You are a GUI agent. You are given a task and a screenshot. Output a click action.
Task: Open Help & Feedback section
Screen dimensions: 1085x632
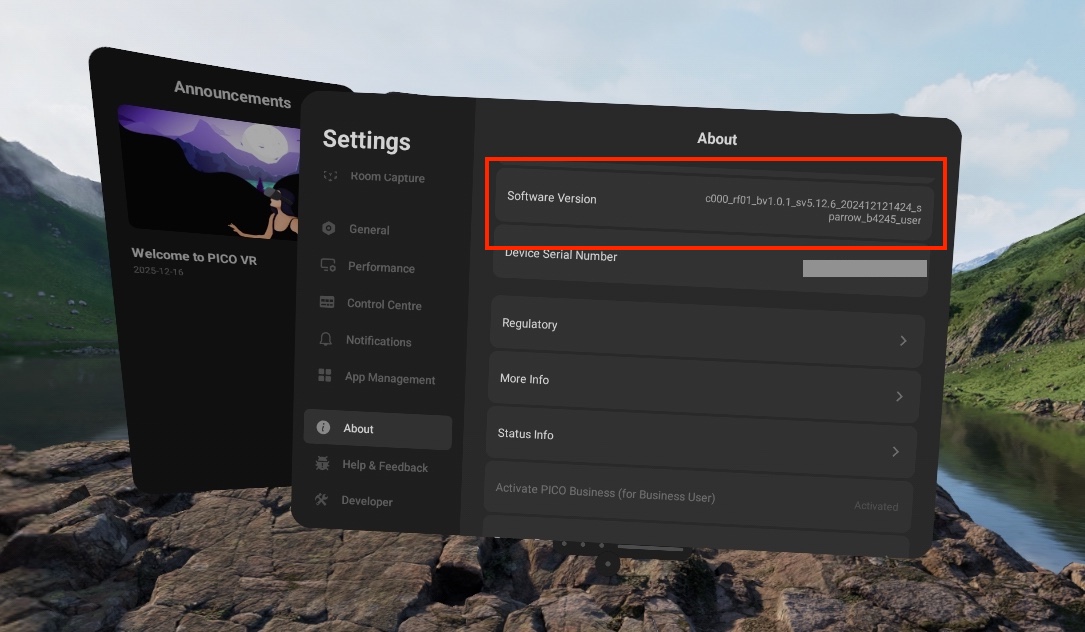[x=385, y=466]
